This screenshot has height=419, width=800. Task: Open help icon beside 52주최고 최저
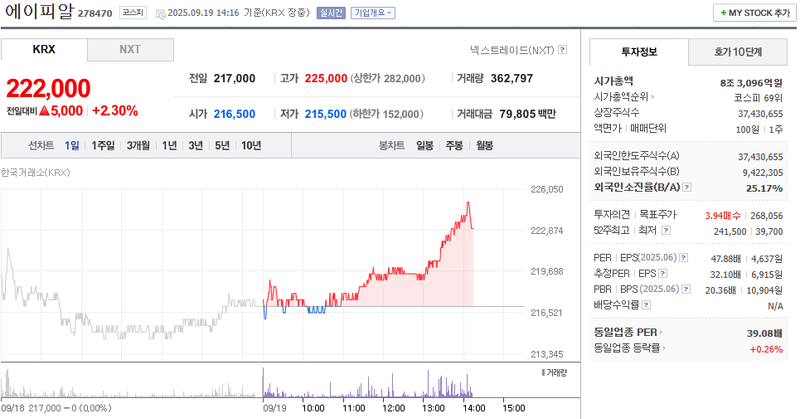pyautogui.click(x=666, y=230)
